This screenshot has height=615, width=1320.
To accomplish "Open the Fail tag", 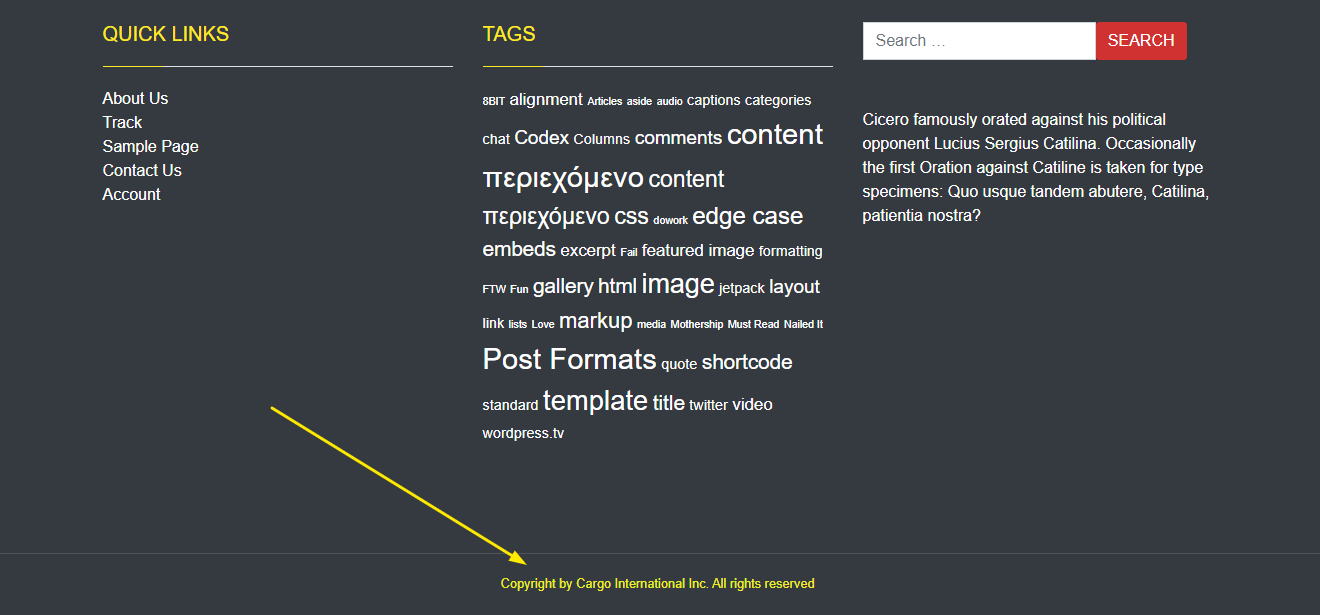I will [x=629, y=252].
